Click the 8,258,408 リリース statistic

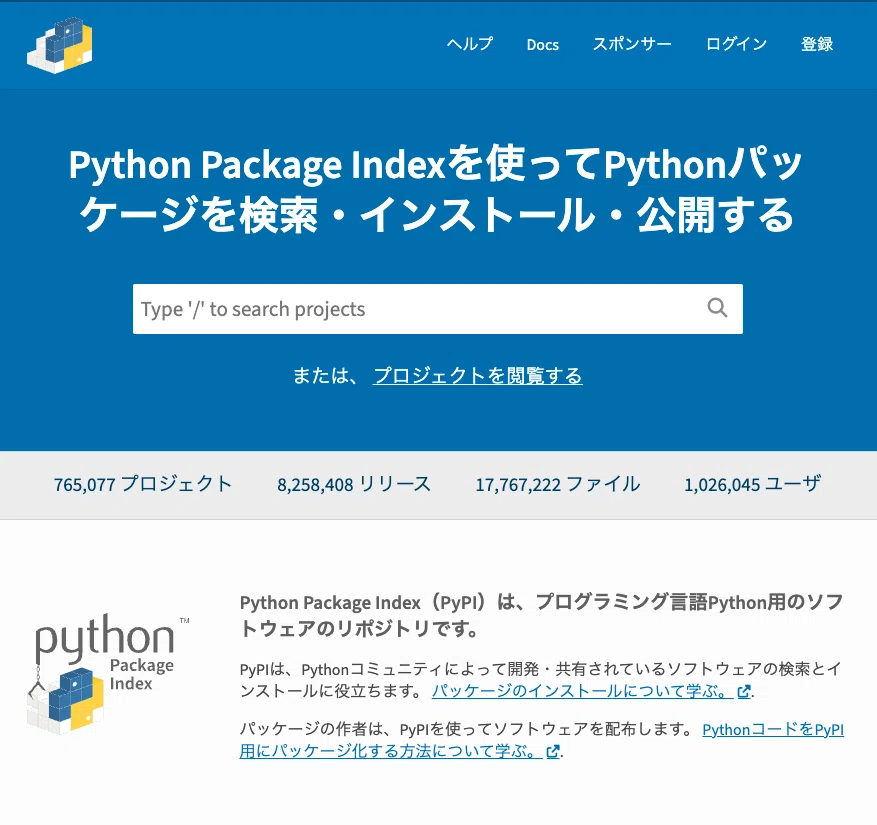pyautogui.click(x=354, y=484)
